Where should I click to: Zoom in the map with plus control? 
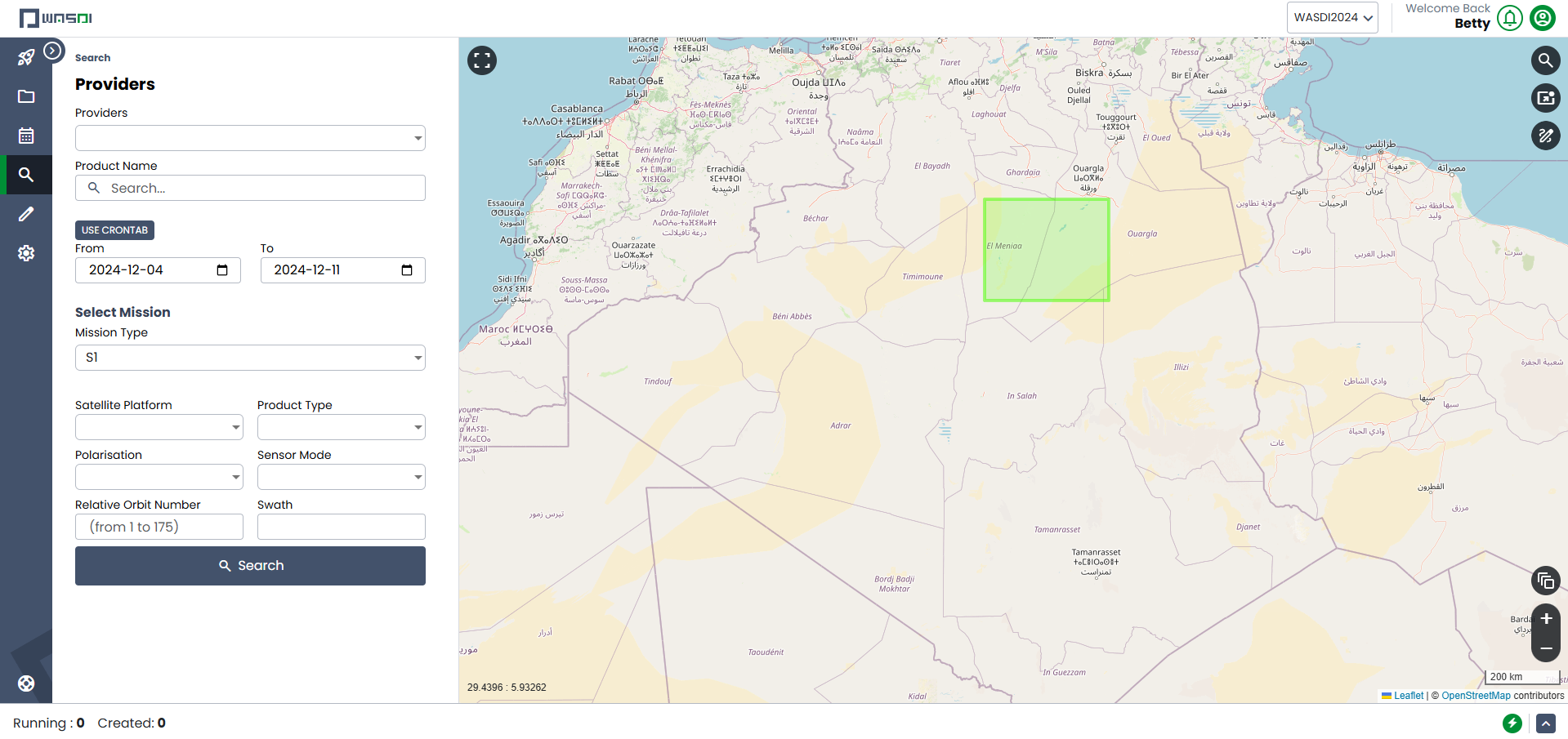(1545, 619)
